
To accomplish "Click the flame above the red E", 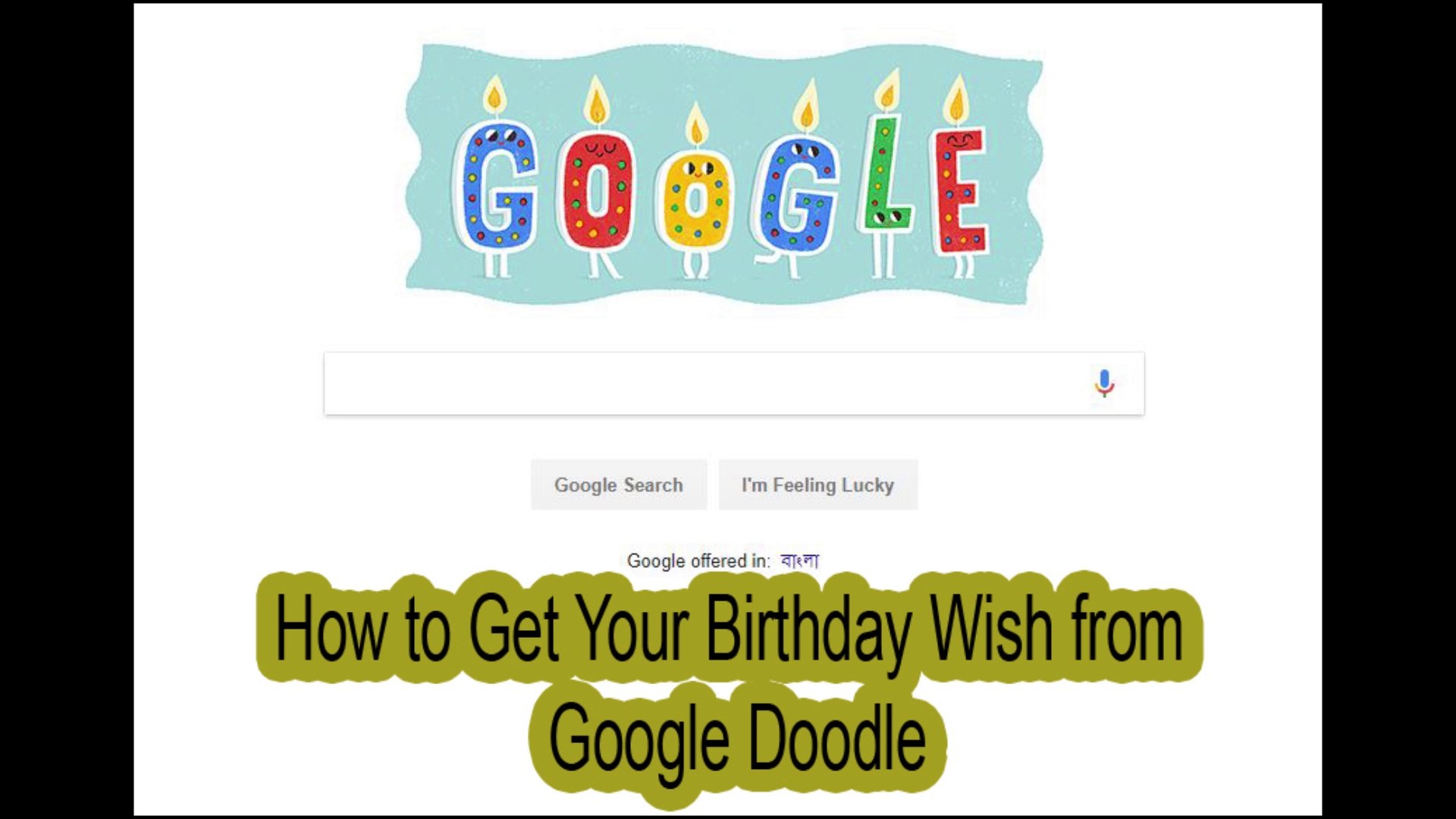I will click(957, 99).
